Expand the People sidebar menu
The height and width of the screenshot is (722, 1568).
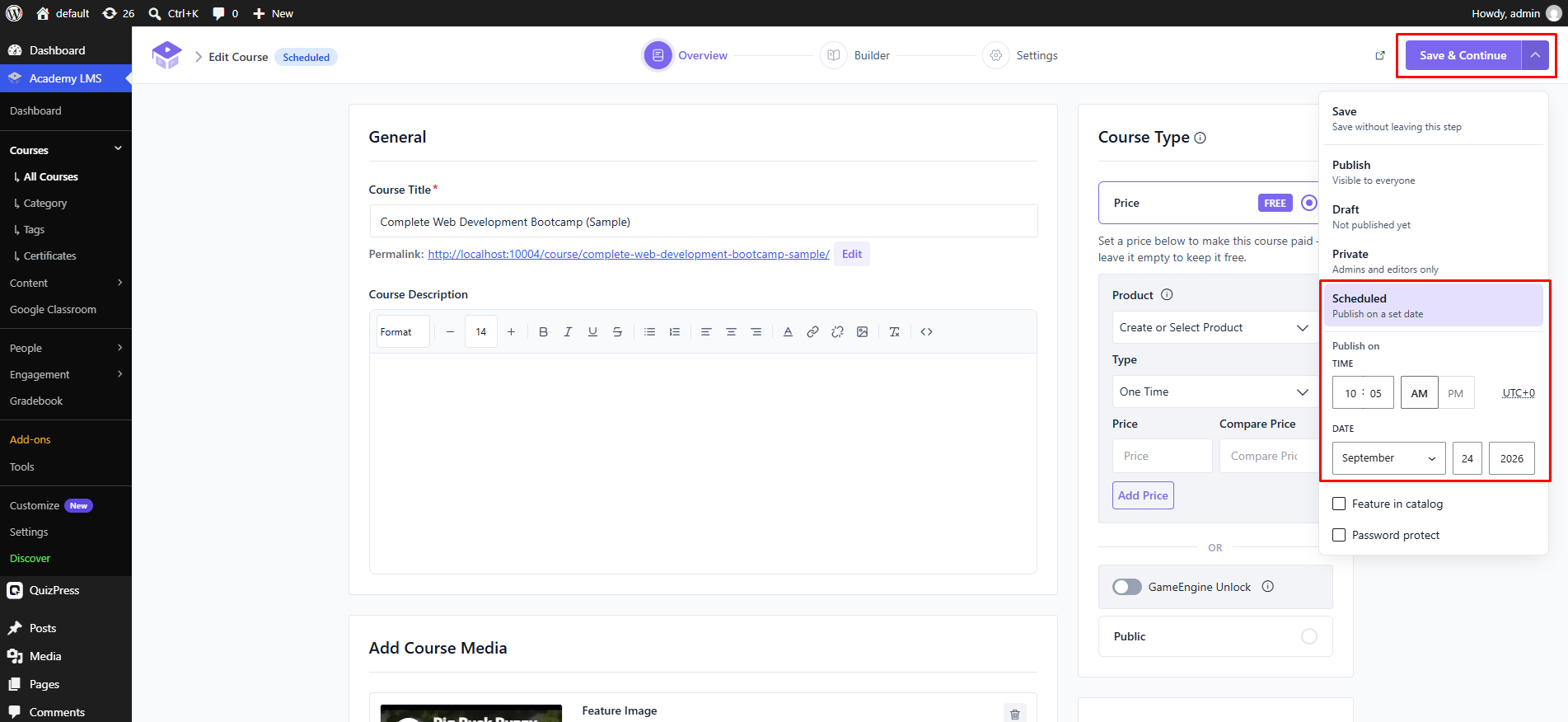coord(66,348)
